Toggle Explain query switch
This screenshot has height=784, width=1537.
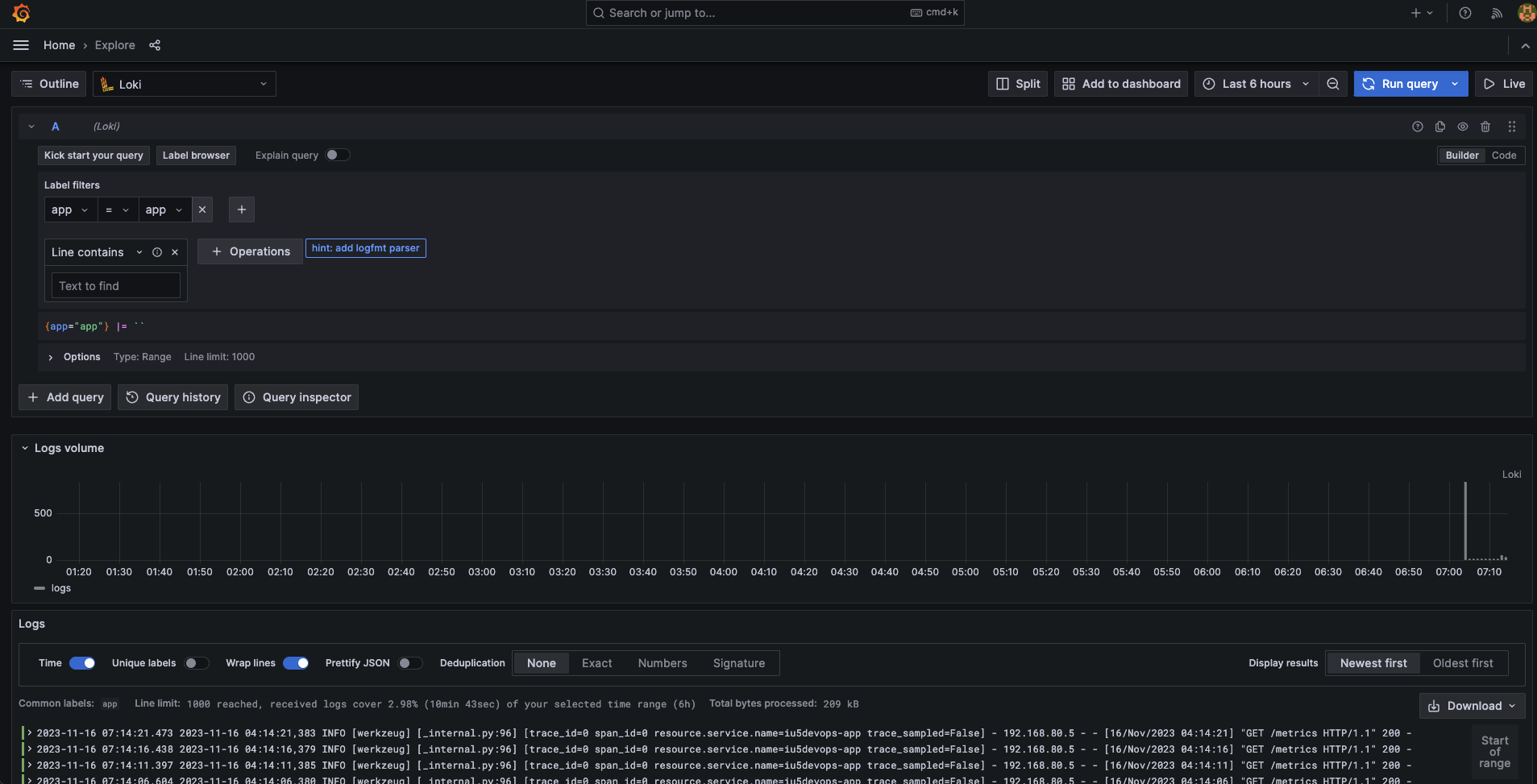[x=338, y=155]
